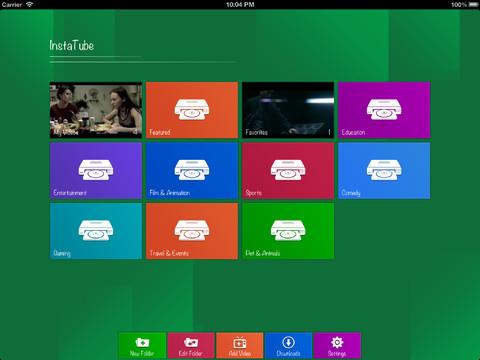Create a New Folder from the toolbar
This screenshot has width=480, height=360.
point(142,345)
